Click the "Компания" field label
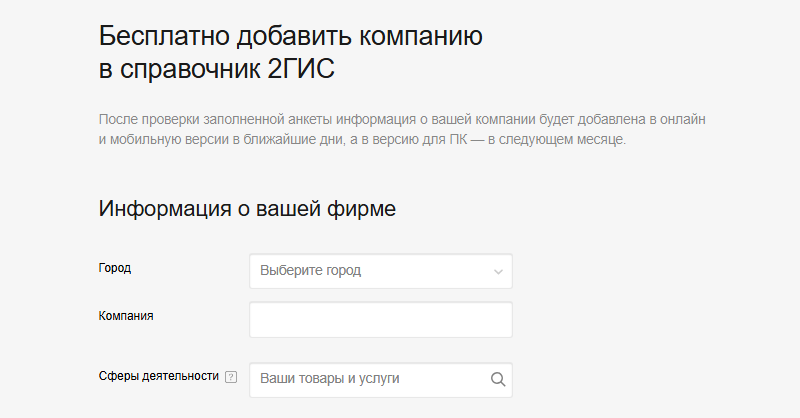This screenshot has width=800, height=418. pos(126,316)
